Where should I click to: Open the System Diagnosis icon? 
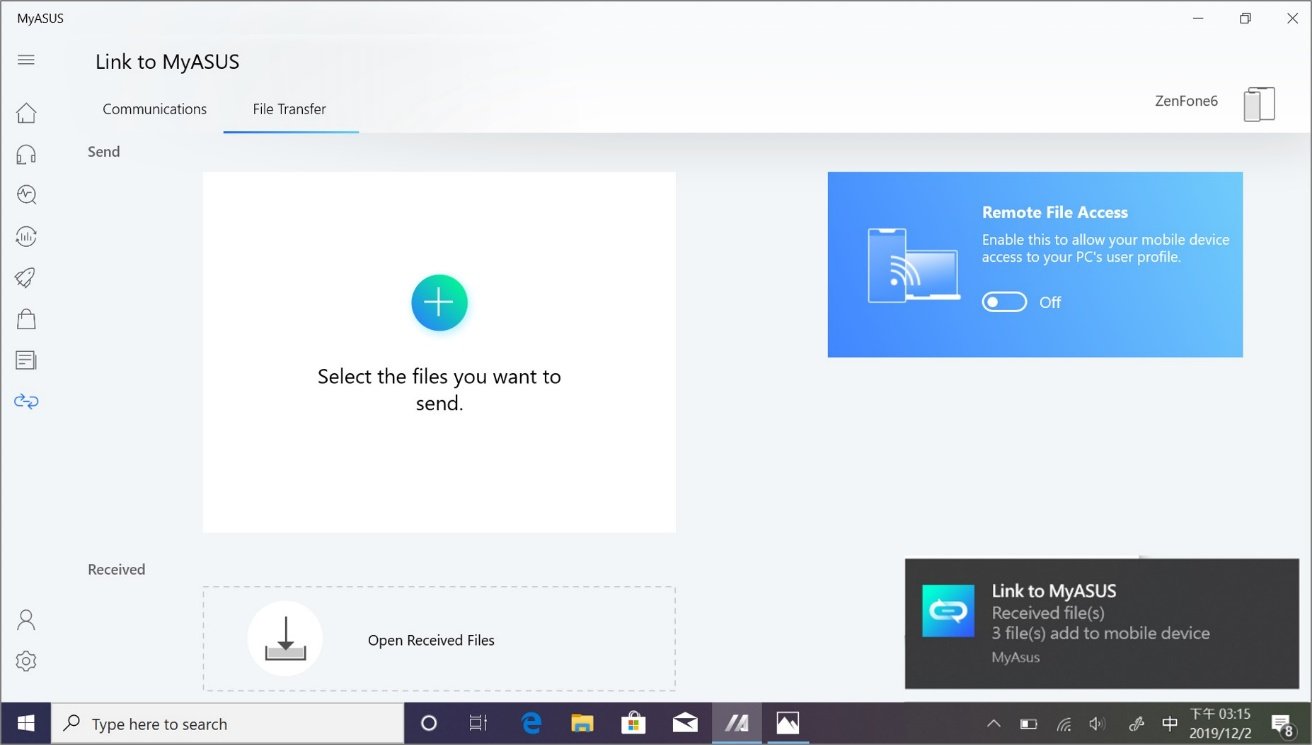point(26,195)
